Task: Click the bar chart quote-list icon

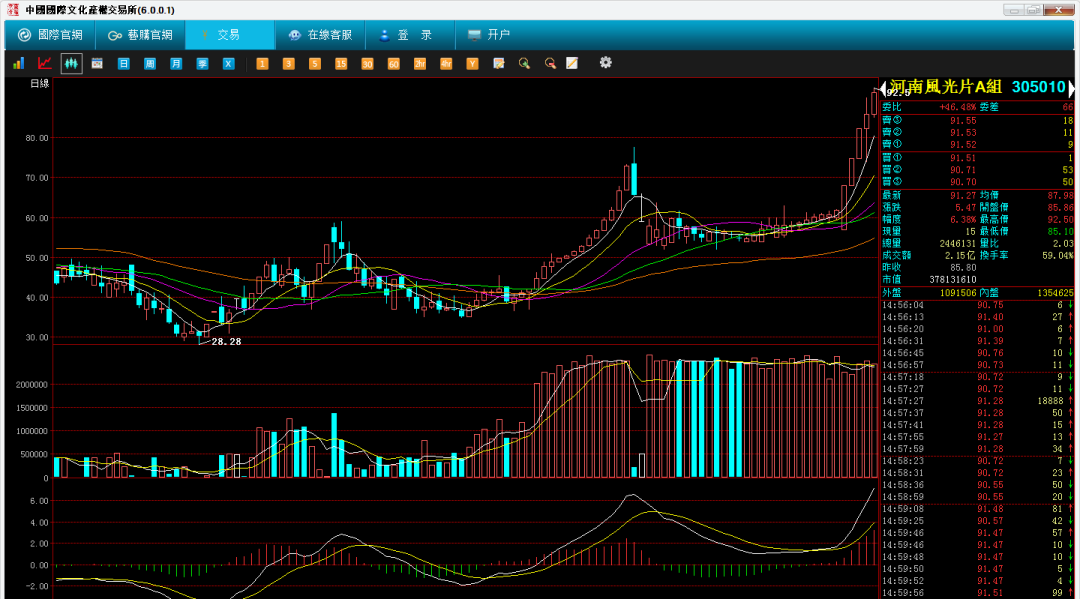Action: point(19,63)
